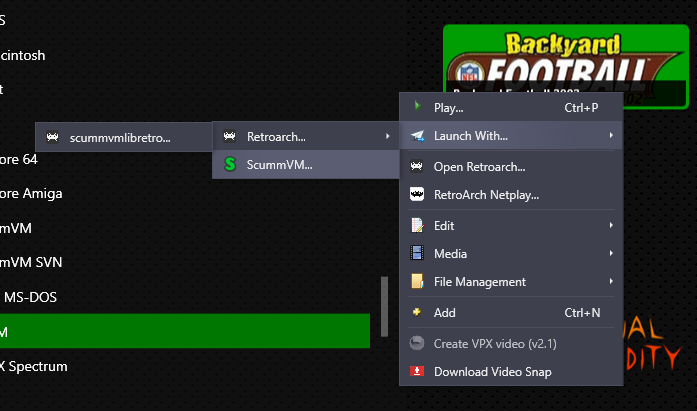
Task: Expand the Launch With submenu arrow
Action: [611, 135]
